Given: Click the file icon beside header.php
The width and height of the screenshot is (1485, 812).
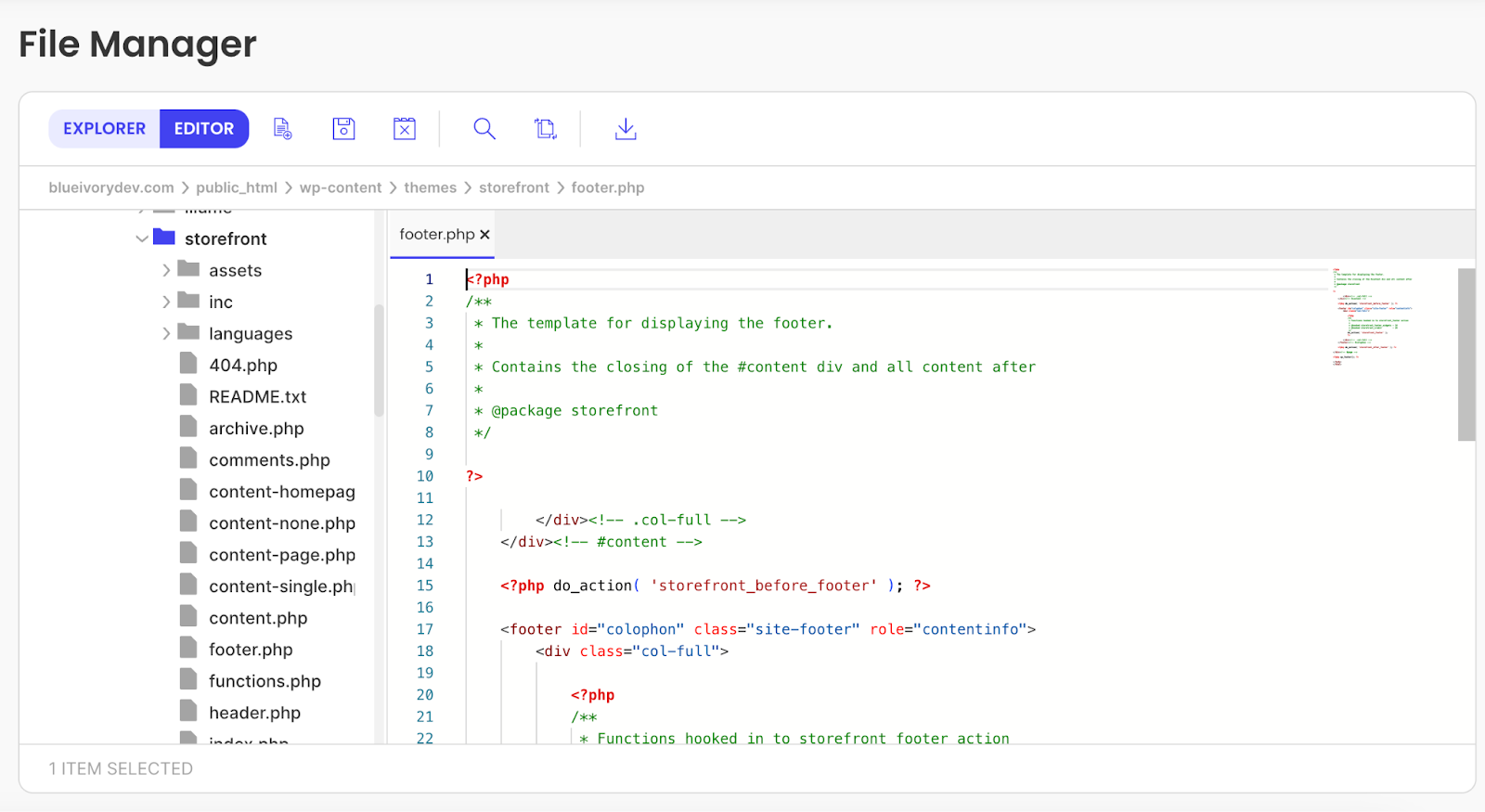Looking at the screenshot, I should tap(188, 711).
